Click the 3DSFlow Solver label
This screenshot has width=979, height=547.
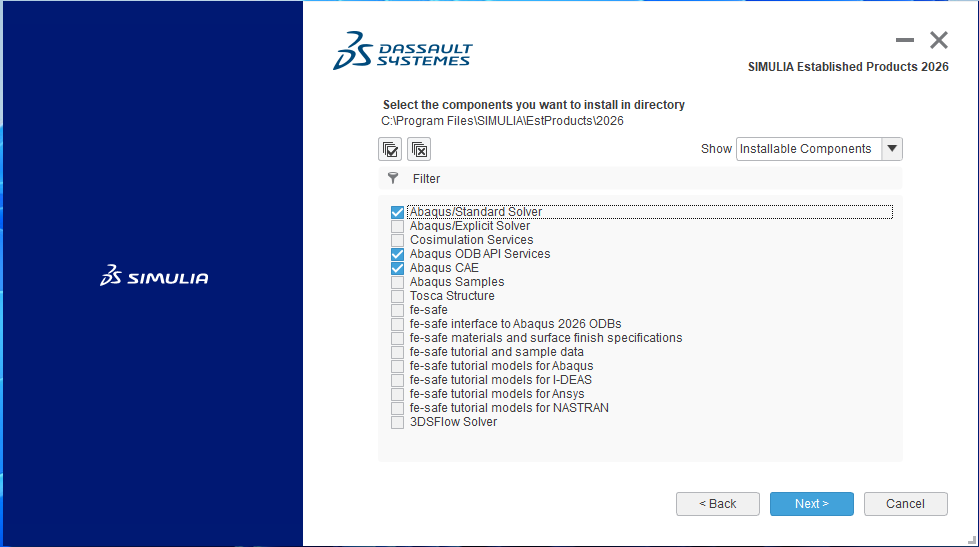[453, 422]
